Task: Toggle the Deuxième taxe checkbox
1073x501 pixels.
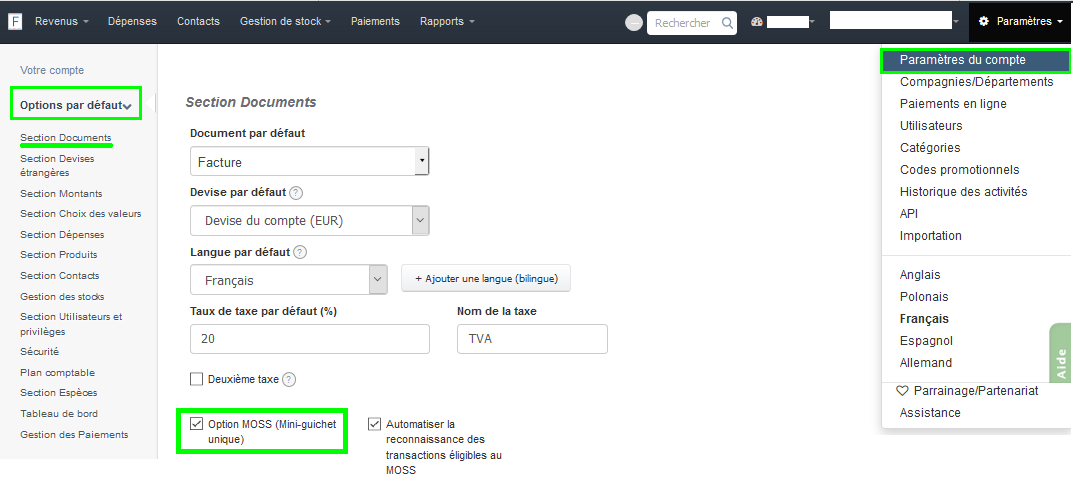Action: pos(196,379)
